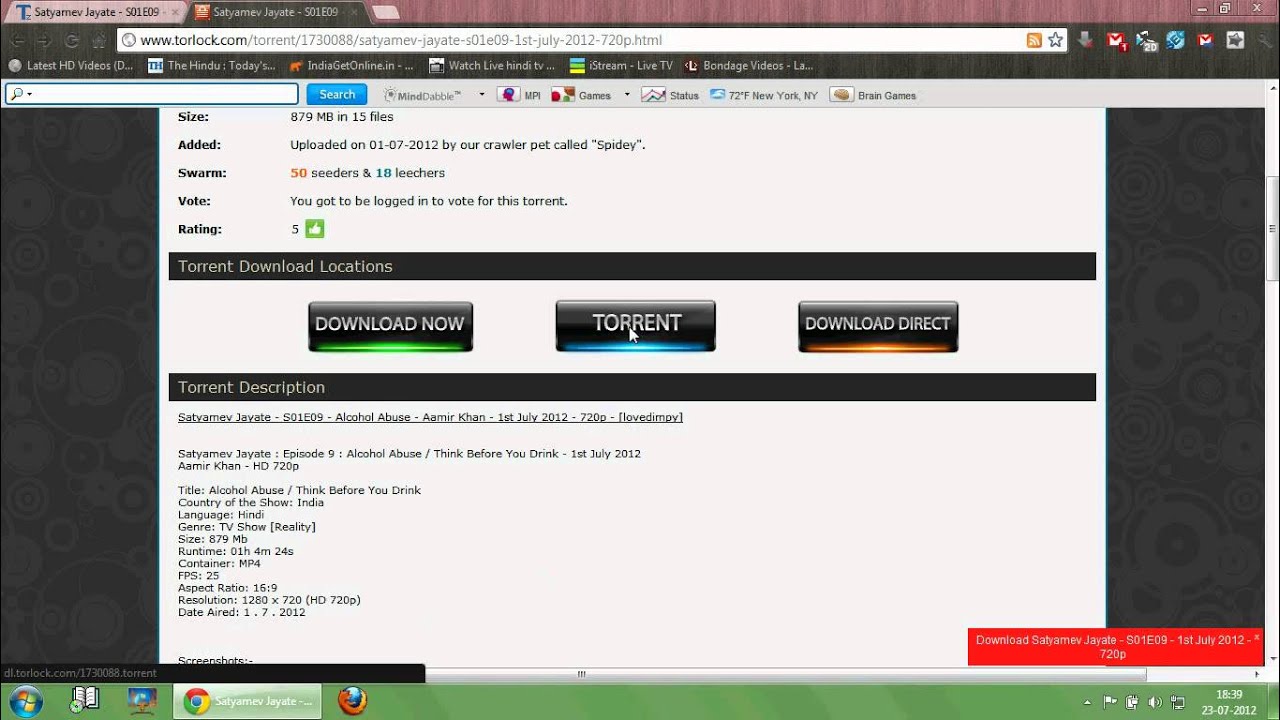
Task: Open the iStream - Live TV bookmark
Action: coord(621,66)
